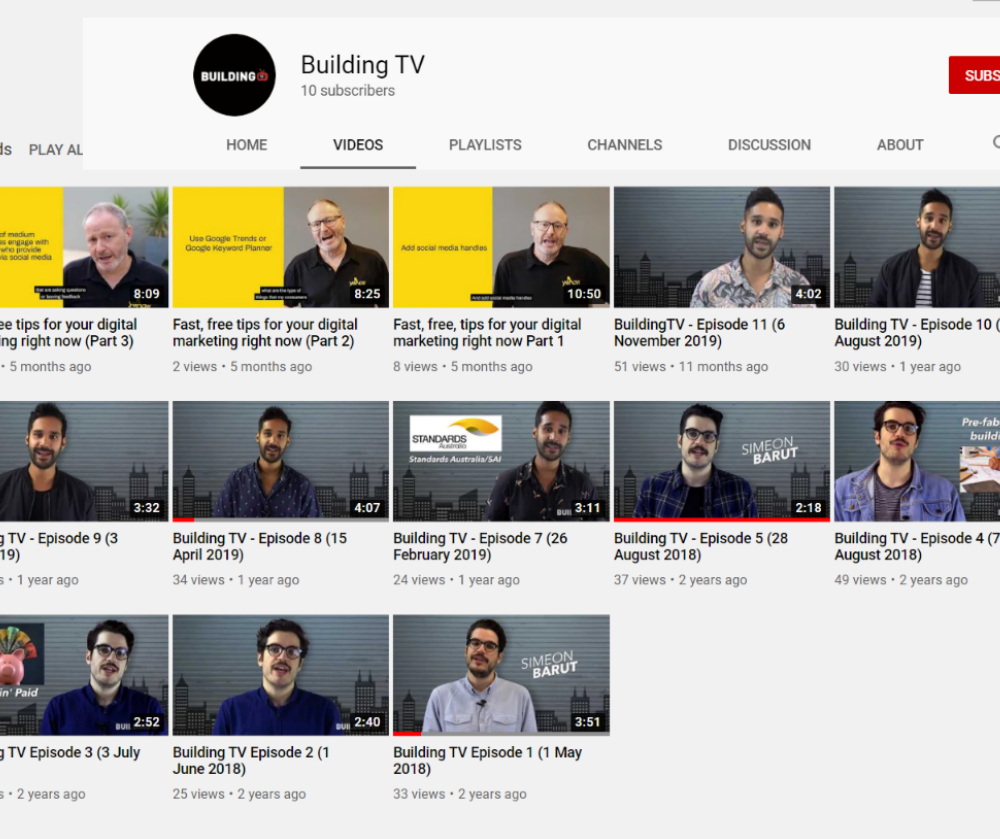
Task: Click title 'Building TV - Episode 5 (28 August 2018)'
Action: pyautogui.click(x=701, y=546)
